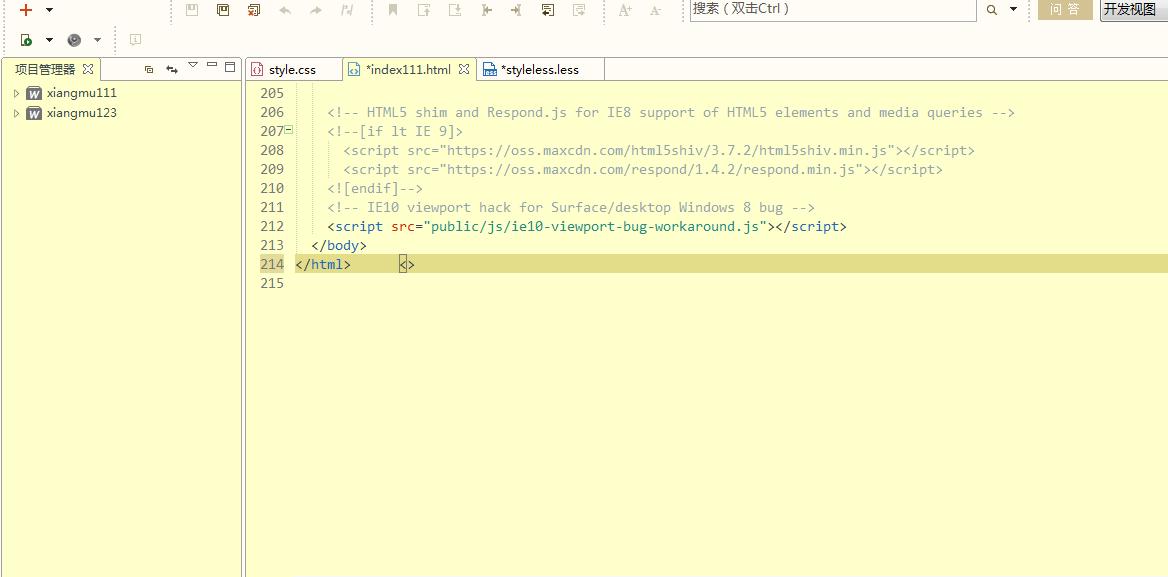1168x577 pixels.
Task: Click the single floppy disk Save icon
Action: 192,10
